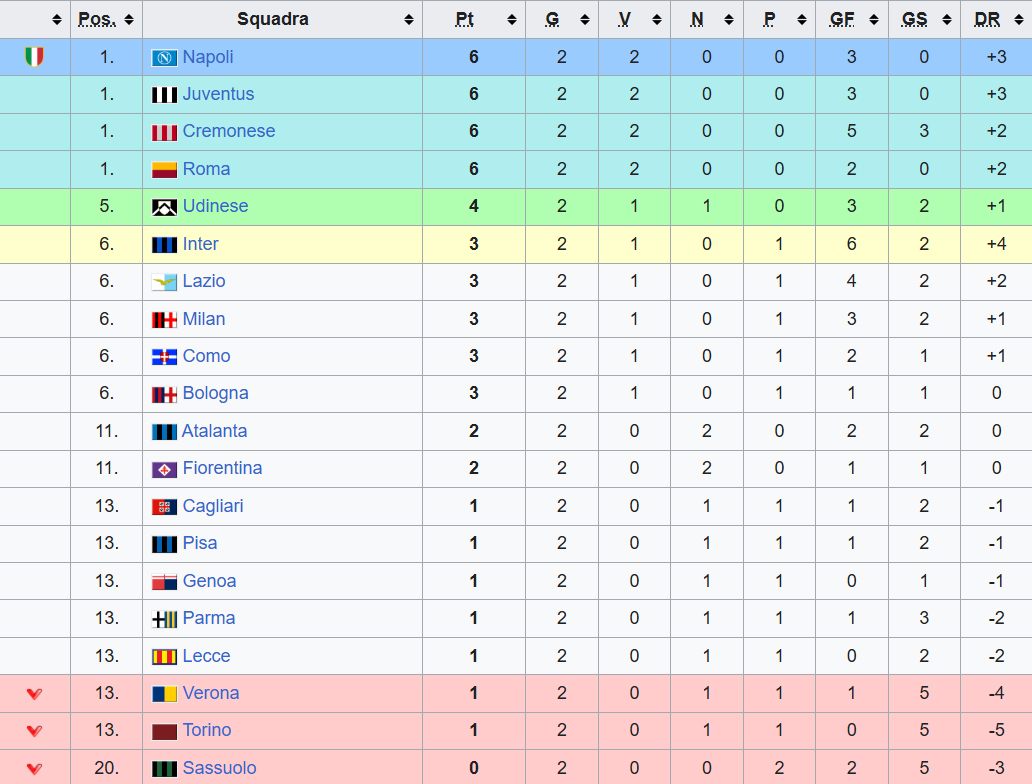Sort by GF goals scored header
This screenshot has width=1032, height=784.
coord(842,19)
